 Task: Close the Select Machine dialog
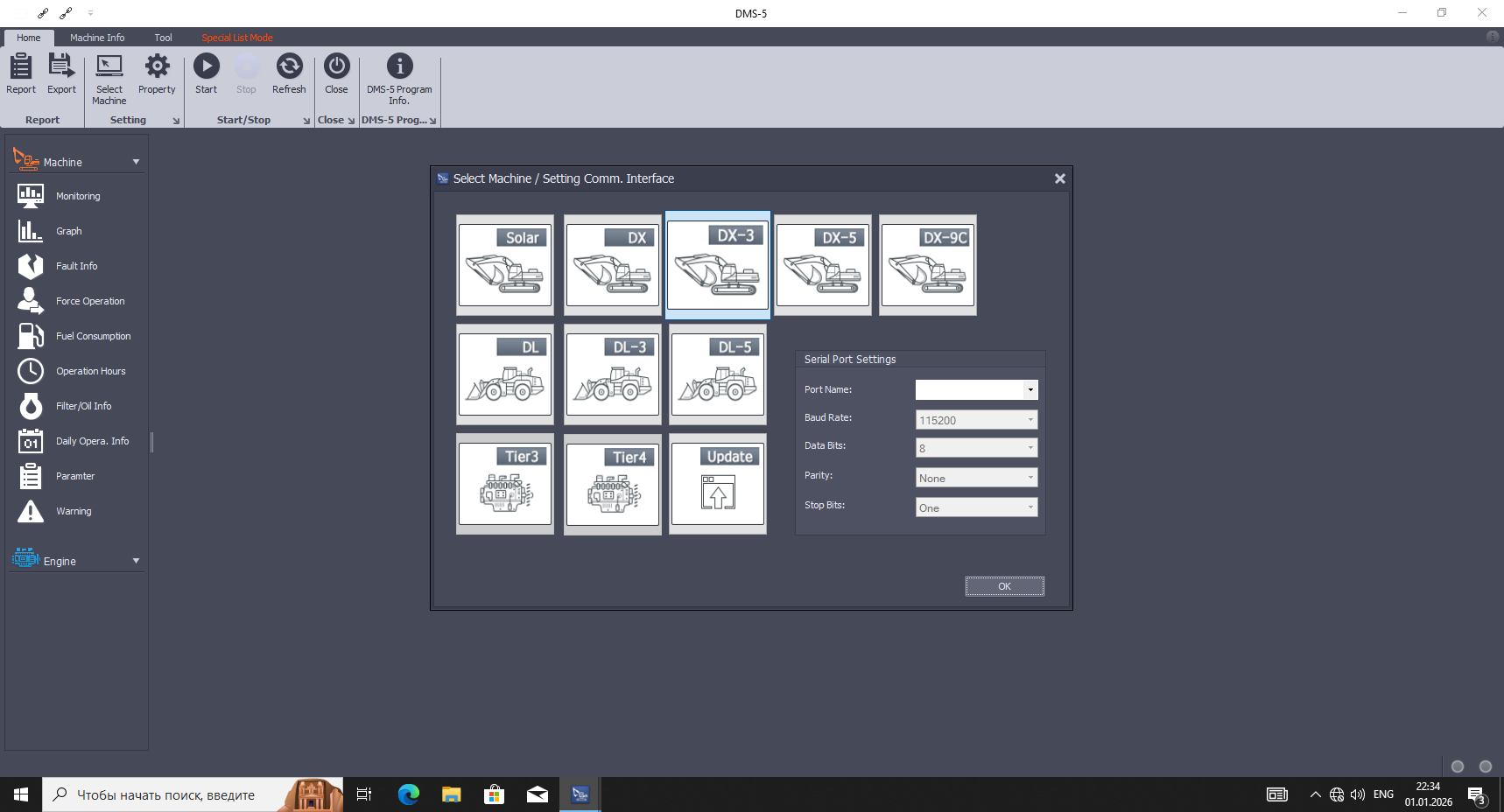(1059, 178)
